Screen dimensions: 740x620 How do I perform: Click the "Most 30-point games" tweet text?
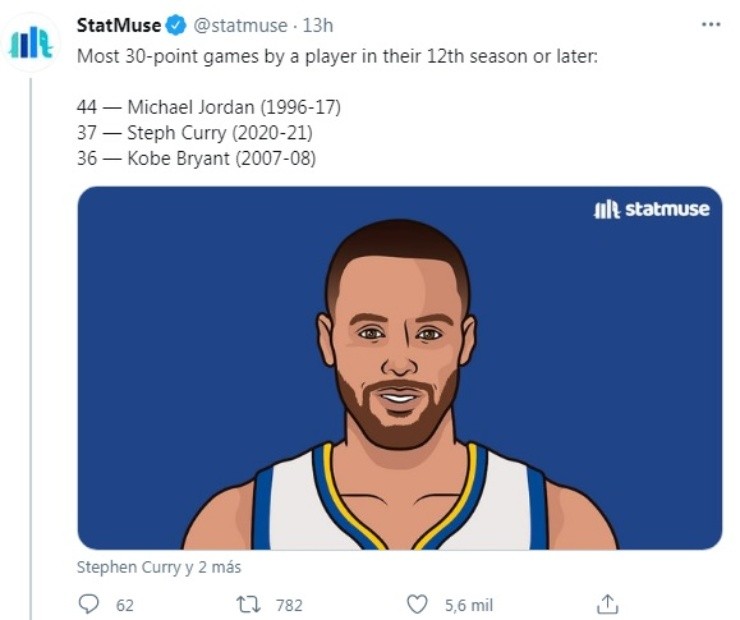(x=337, y=55)
